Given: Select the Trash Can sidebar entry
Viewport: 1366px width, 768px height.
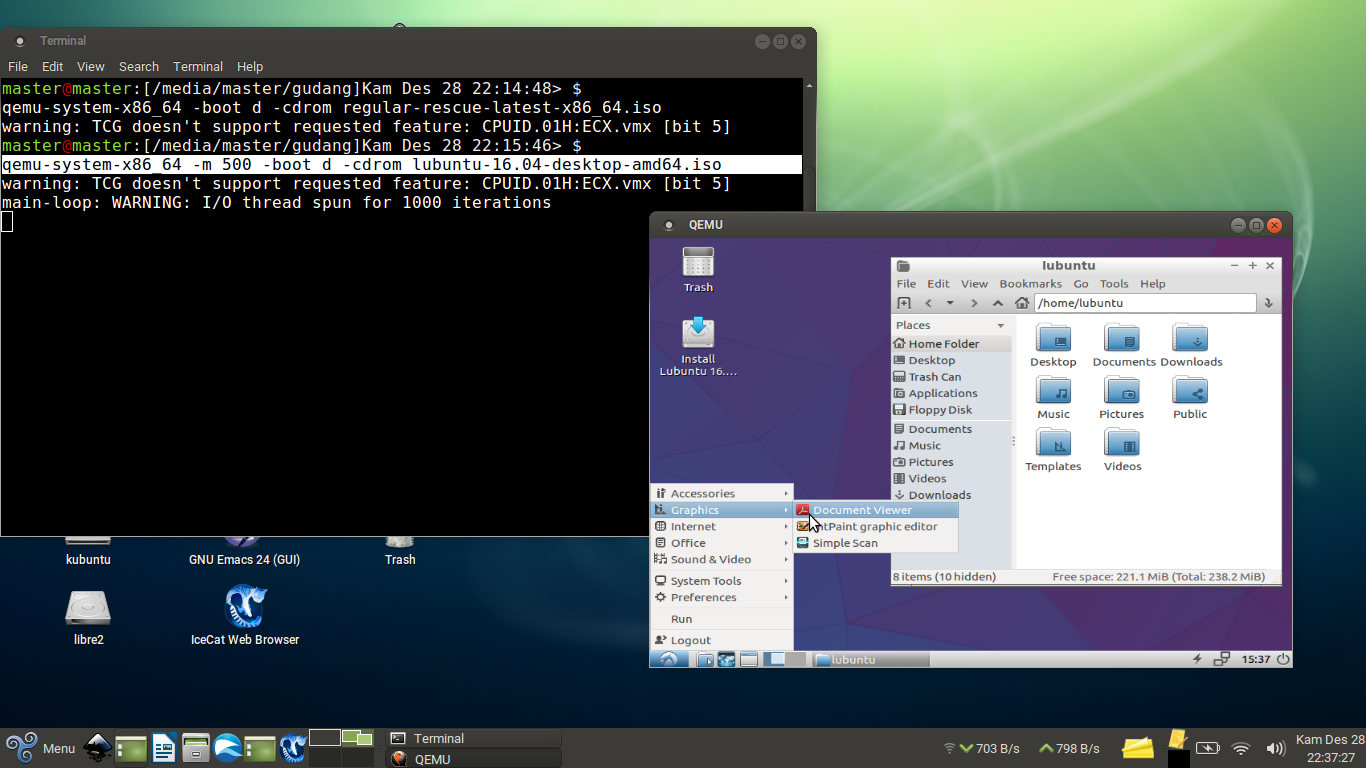Looking at the screenshot, I should (936, 376).
